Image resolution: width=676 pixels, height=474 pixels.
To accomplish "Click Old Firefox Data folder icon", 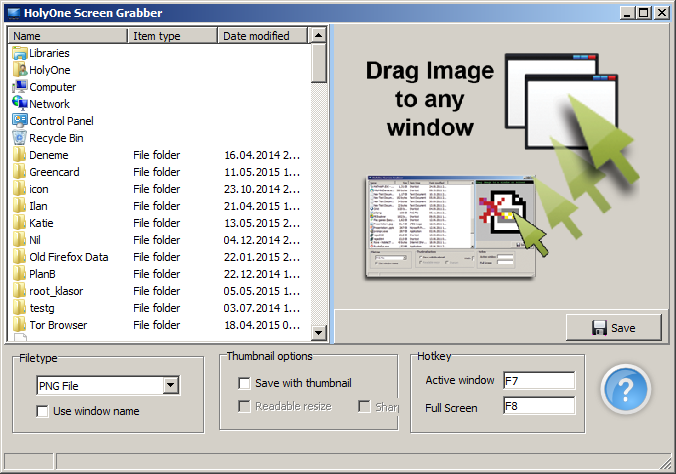I will [x=19, y=257].
